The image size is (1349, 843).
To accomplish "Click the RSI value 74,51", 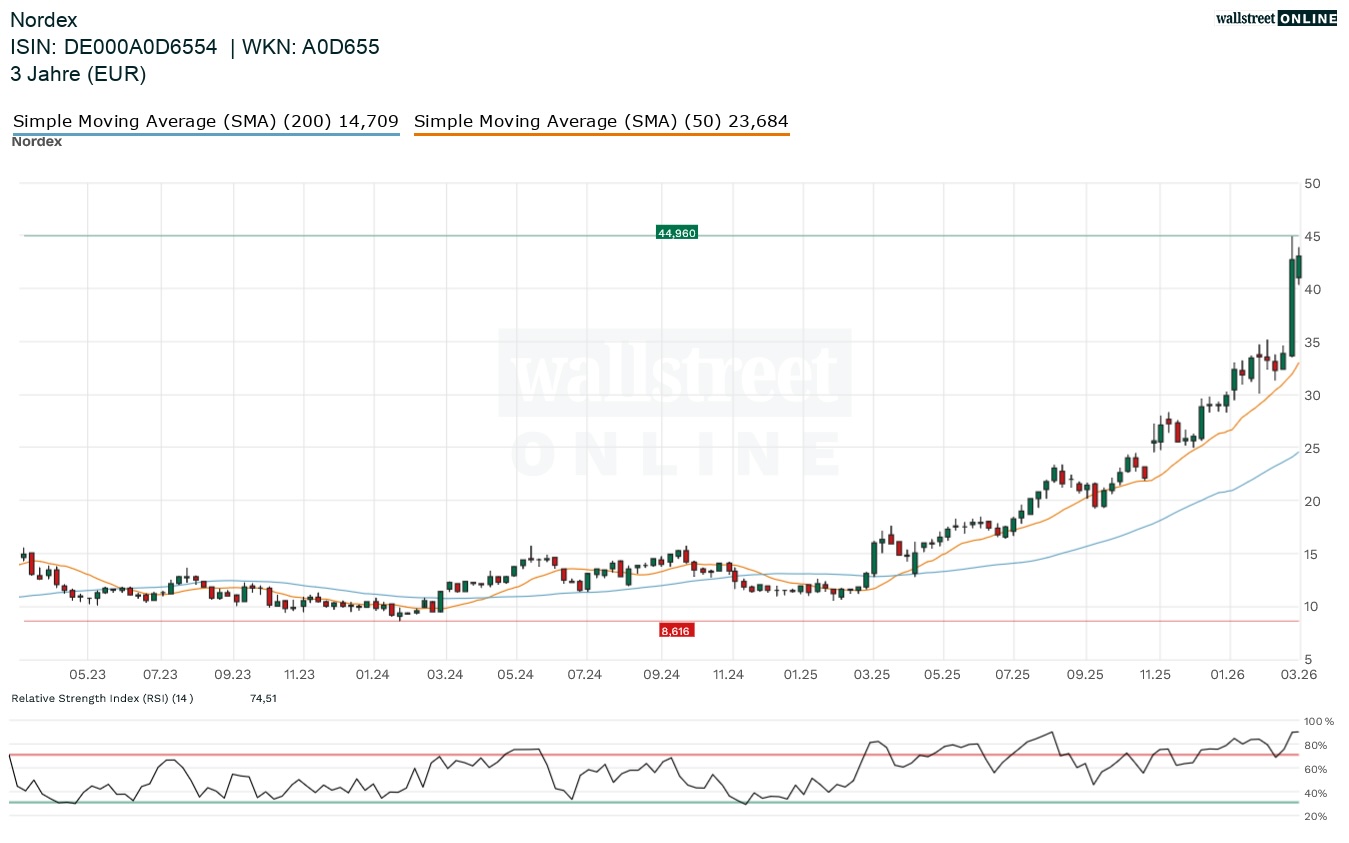I will coord(263,698).
